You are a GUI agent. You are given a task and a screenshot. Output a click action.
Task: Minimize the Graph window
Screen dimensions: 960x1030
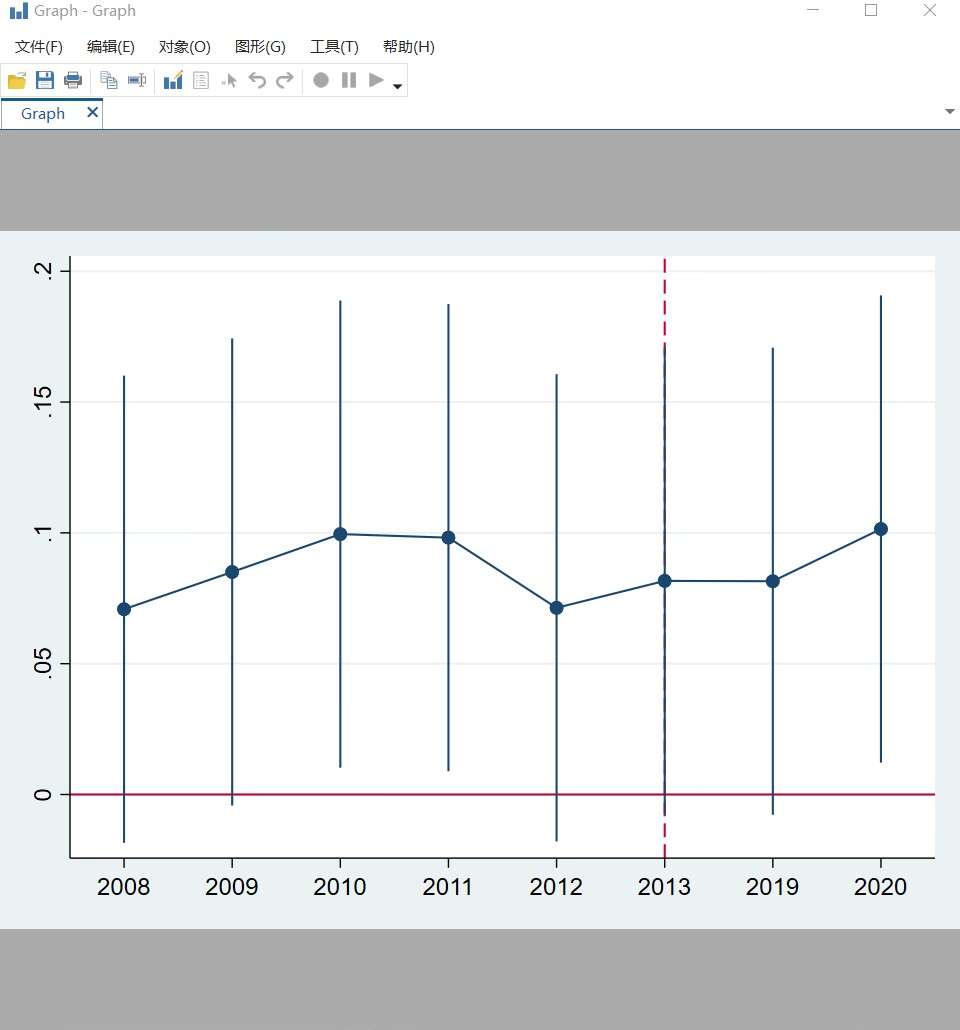click(813, 11)
